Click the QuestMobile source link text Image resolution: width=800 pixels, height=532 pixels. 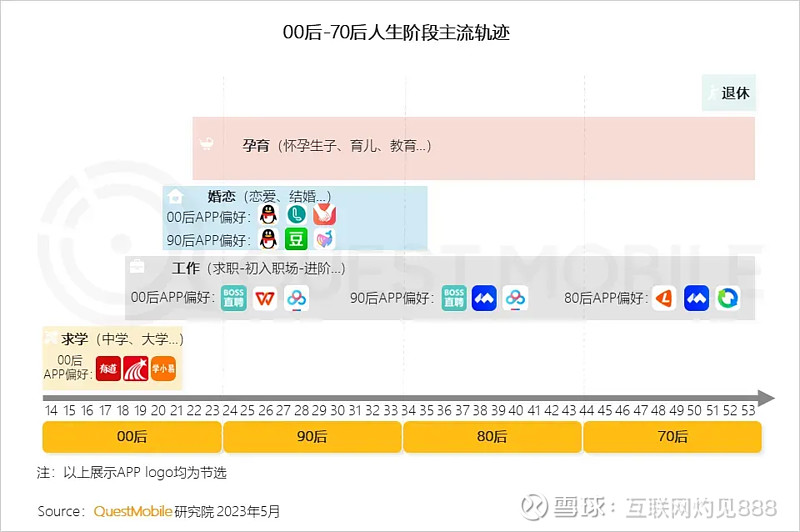(133, 511)
